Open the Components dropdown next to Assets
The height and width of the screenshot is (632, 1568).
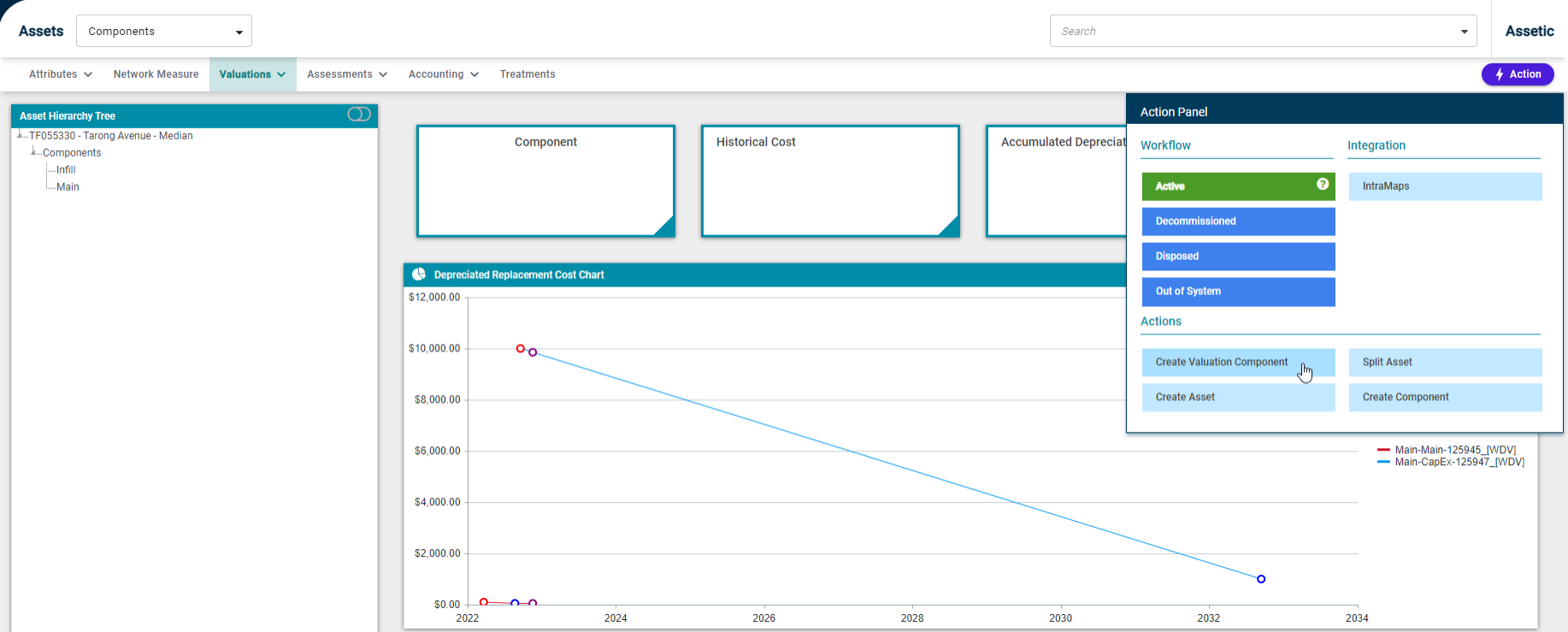[x=164, y=32]
